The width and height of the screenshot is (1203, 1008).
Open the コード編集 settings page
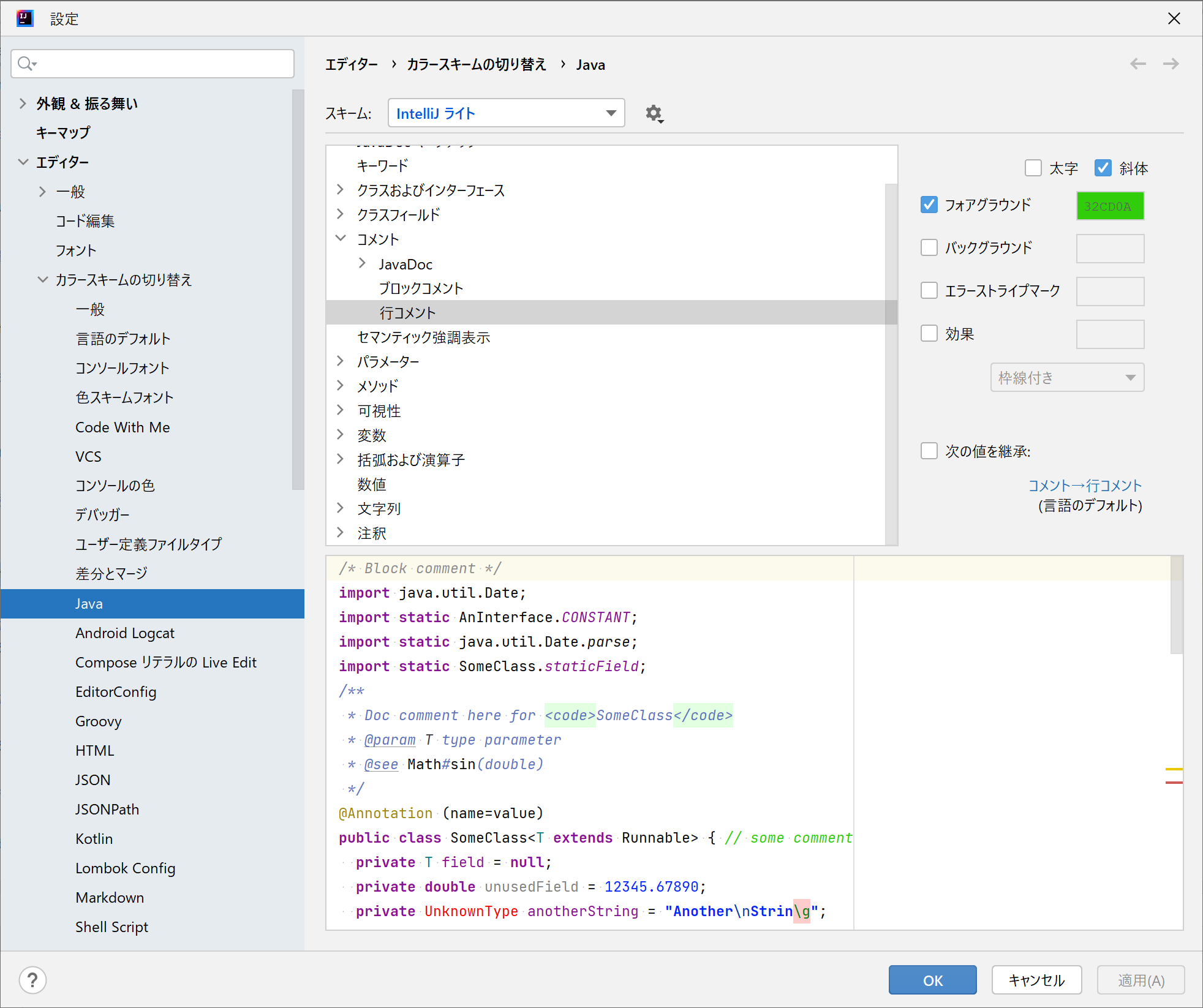tap(85, 221)
